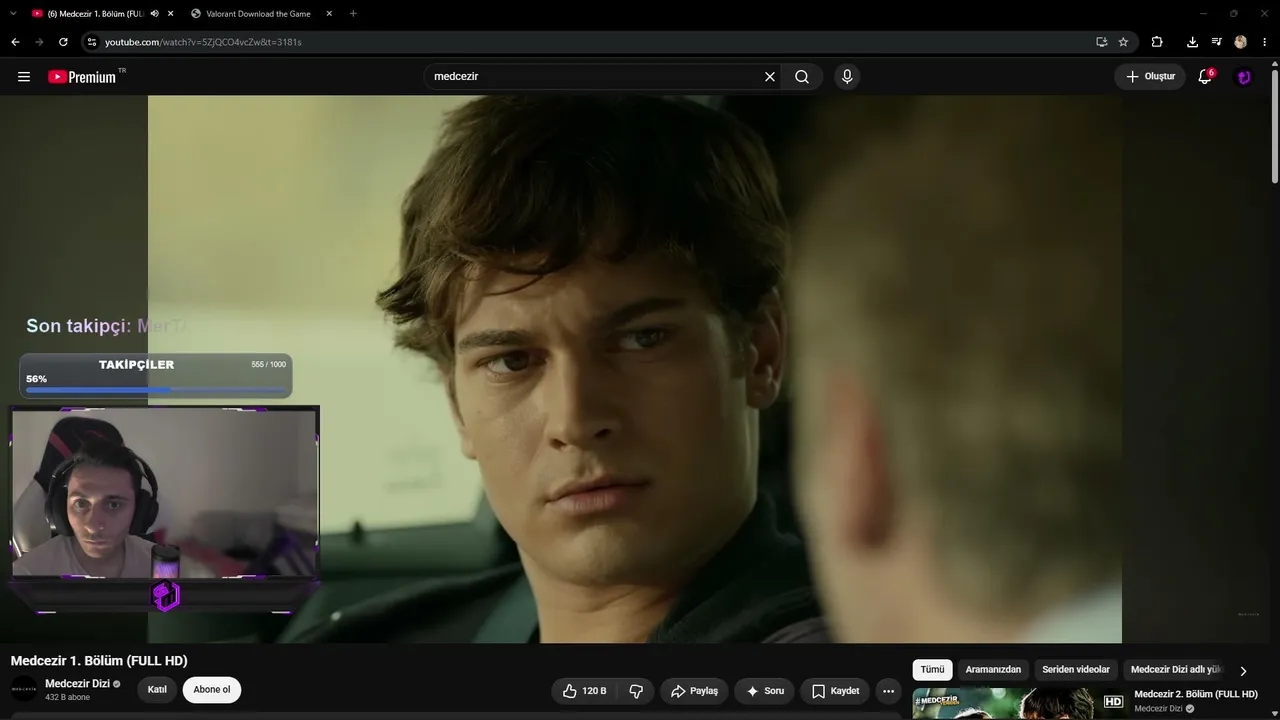
Task: Reload the YouTube page
Action: click(x=63, y=42)
